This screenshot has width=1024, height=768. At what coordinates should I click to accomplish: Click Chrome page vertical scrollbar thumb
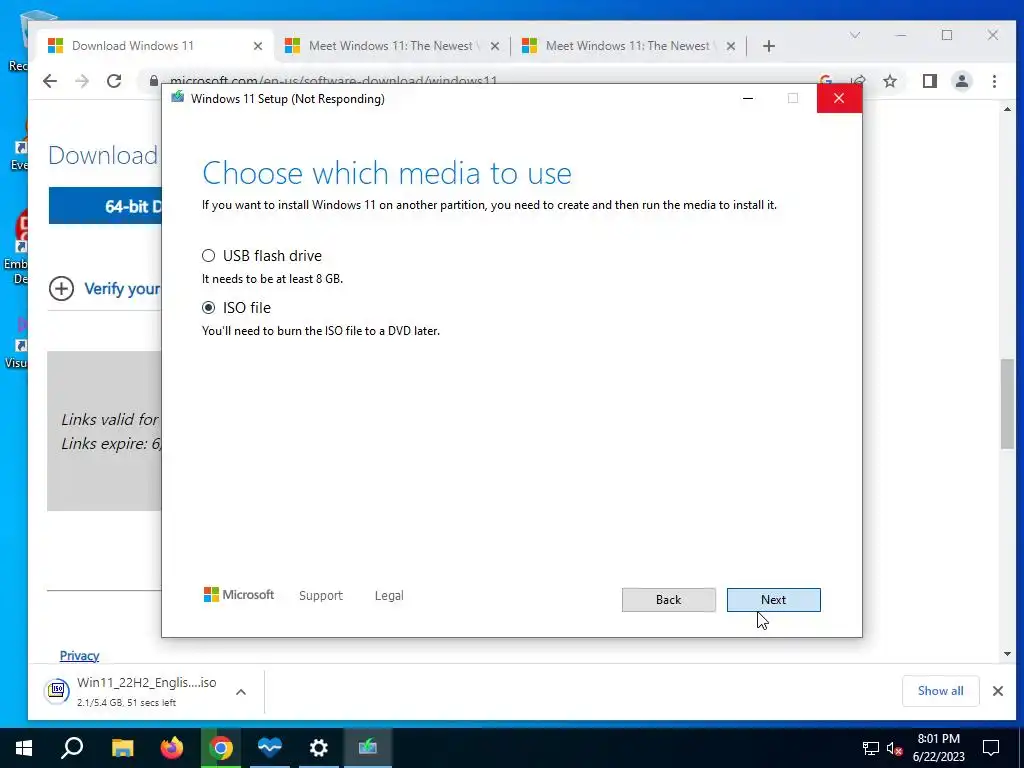pos(1008,404)
